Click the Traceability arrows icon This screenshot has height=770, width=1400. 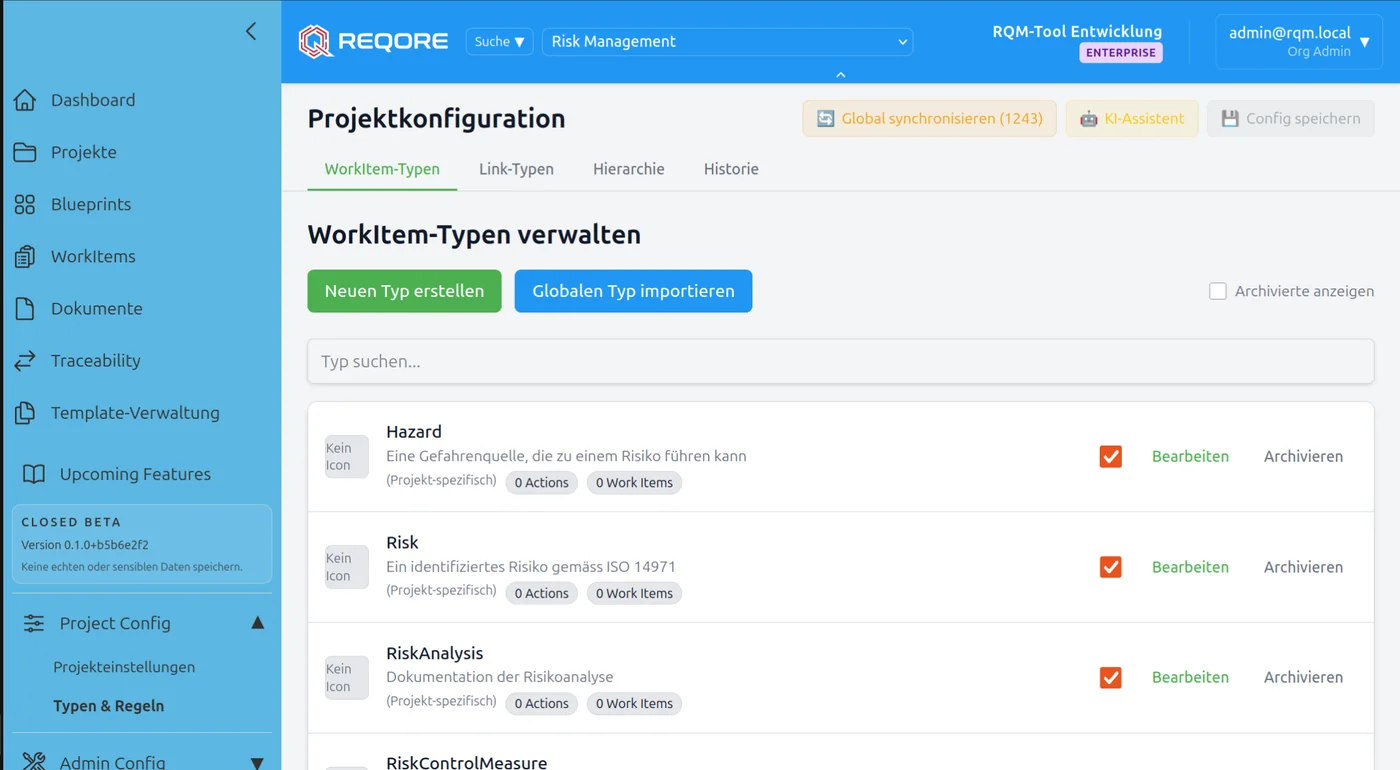click(x=25, y=360)
